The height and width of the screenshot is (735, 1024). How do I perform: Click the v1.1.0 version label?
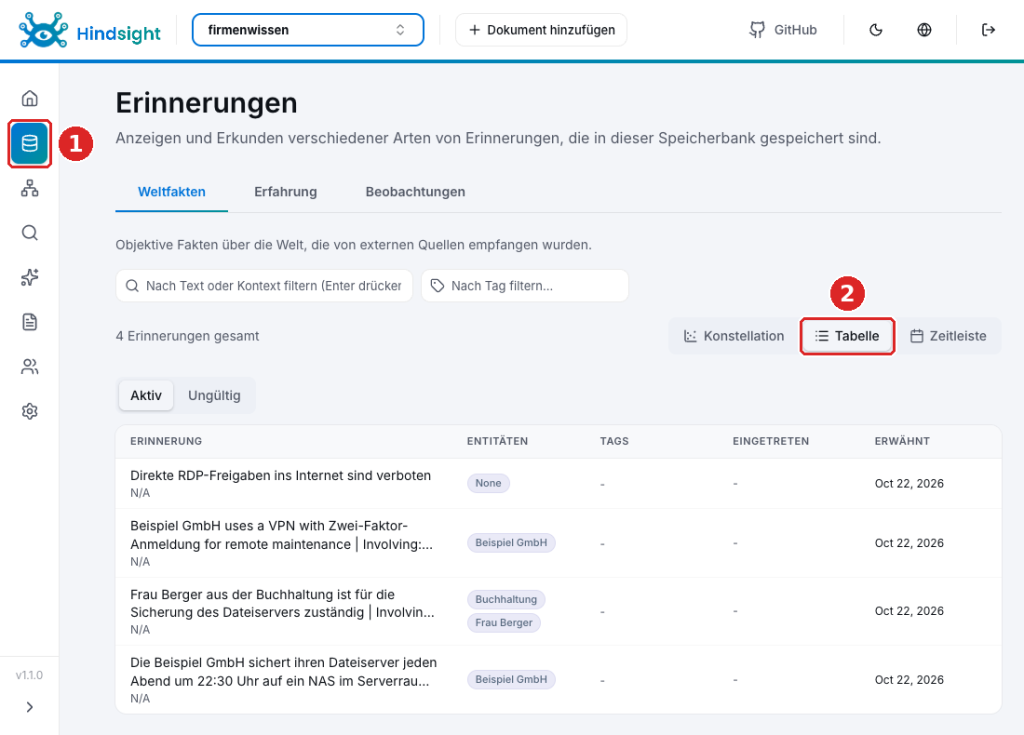click(x=29, y=676)
